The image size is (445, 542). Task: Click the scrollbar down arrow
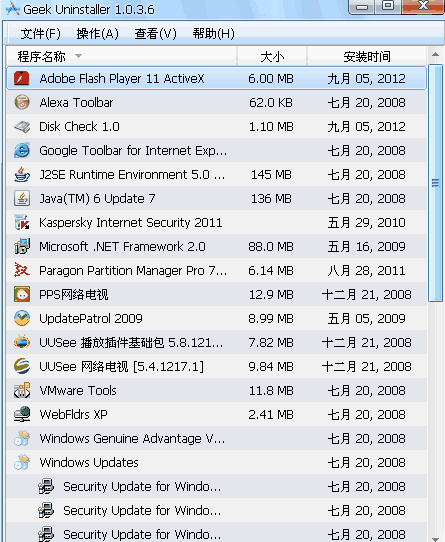click(x=435, y=539)
